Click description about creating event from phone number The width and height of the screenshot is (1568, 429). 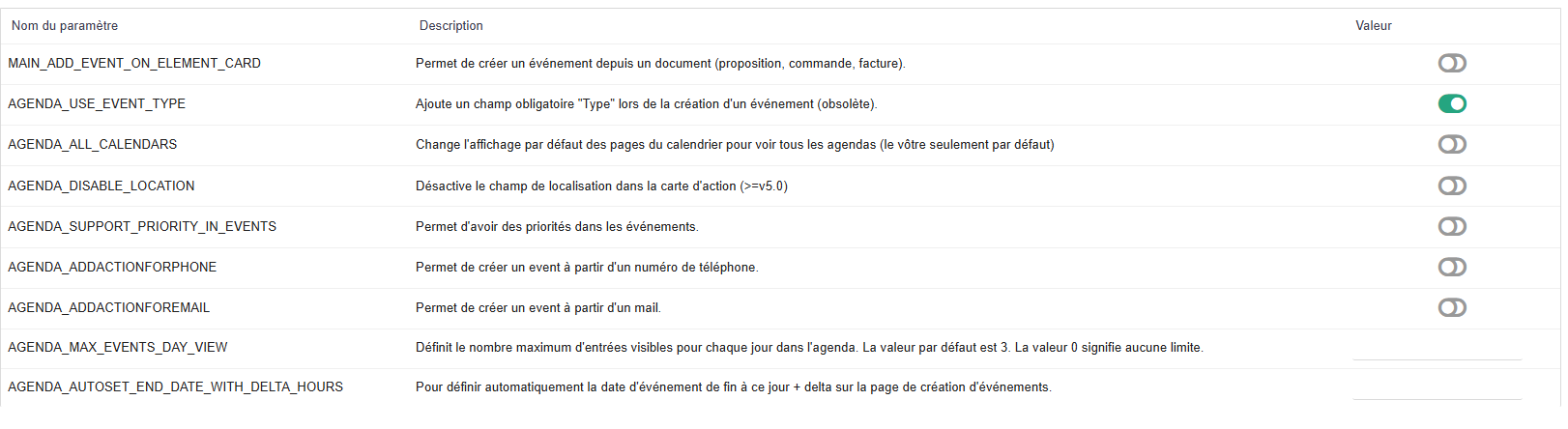587,267
